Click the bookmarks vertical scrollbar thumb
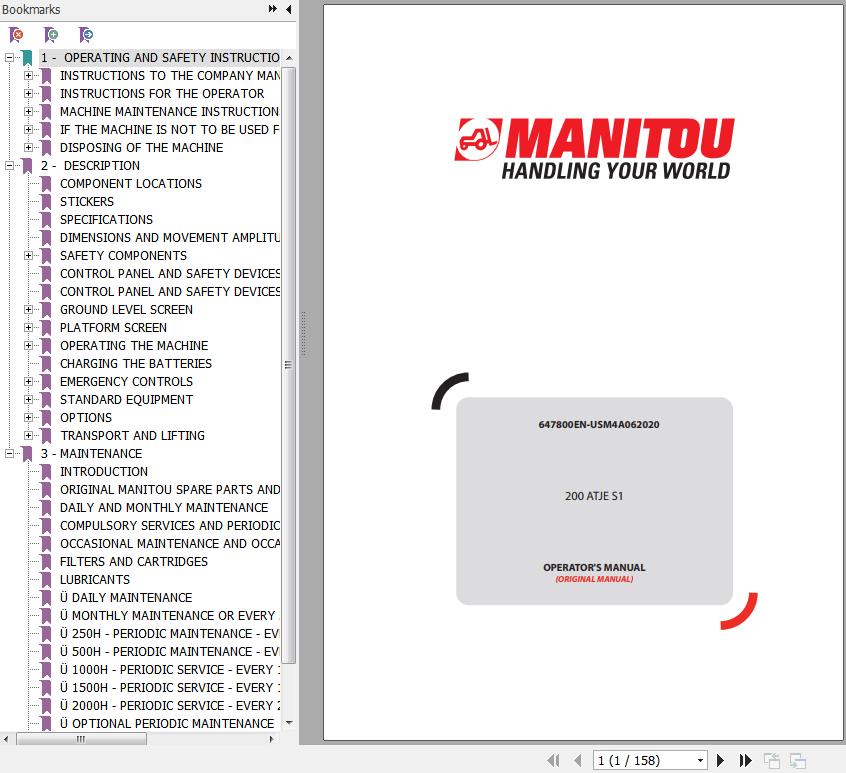Image resolution: width=846 pixels, height=773 pixels. (289, 365)
